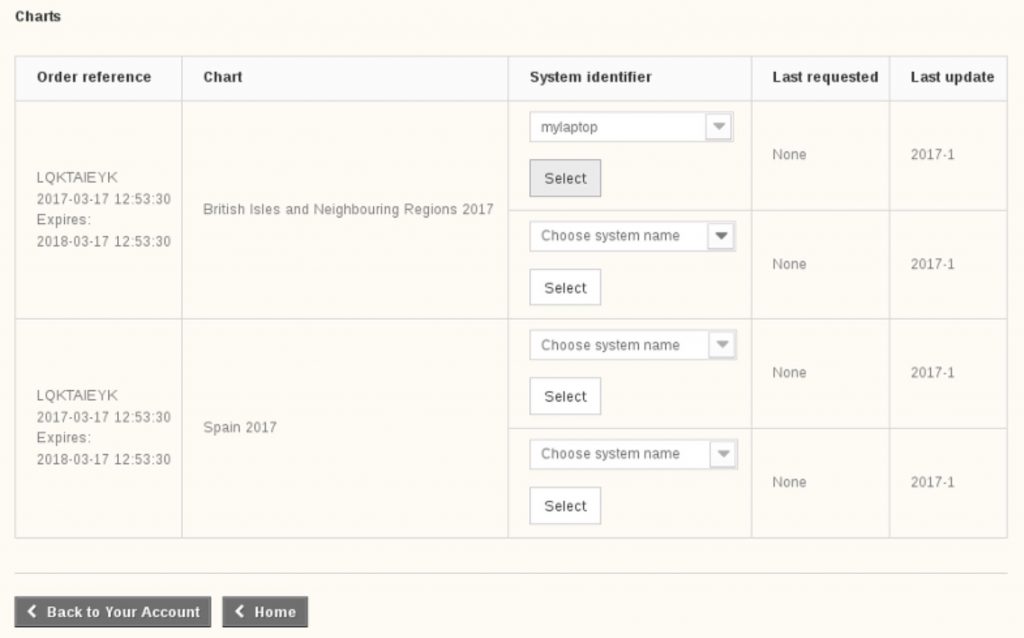1024x638 pixels.
Task: Click expiry date 2018-03-17 in British Isles row
Action: pyautogui.click(x=104, y=242)
